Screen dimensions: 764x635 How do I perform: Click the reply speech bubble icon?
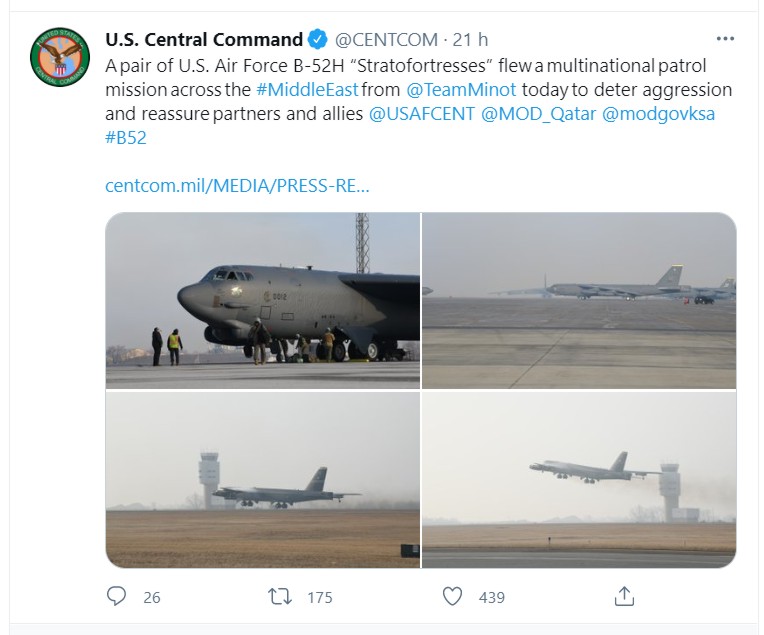[x=117, y=597]
